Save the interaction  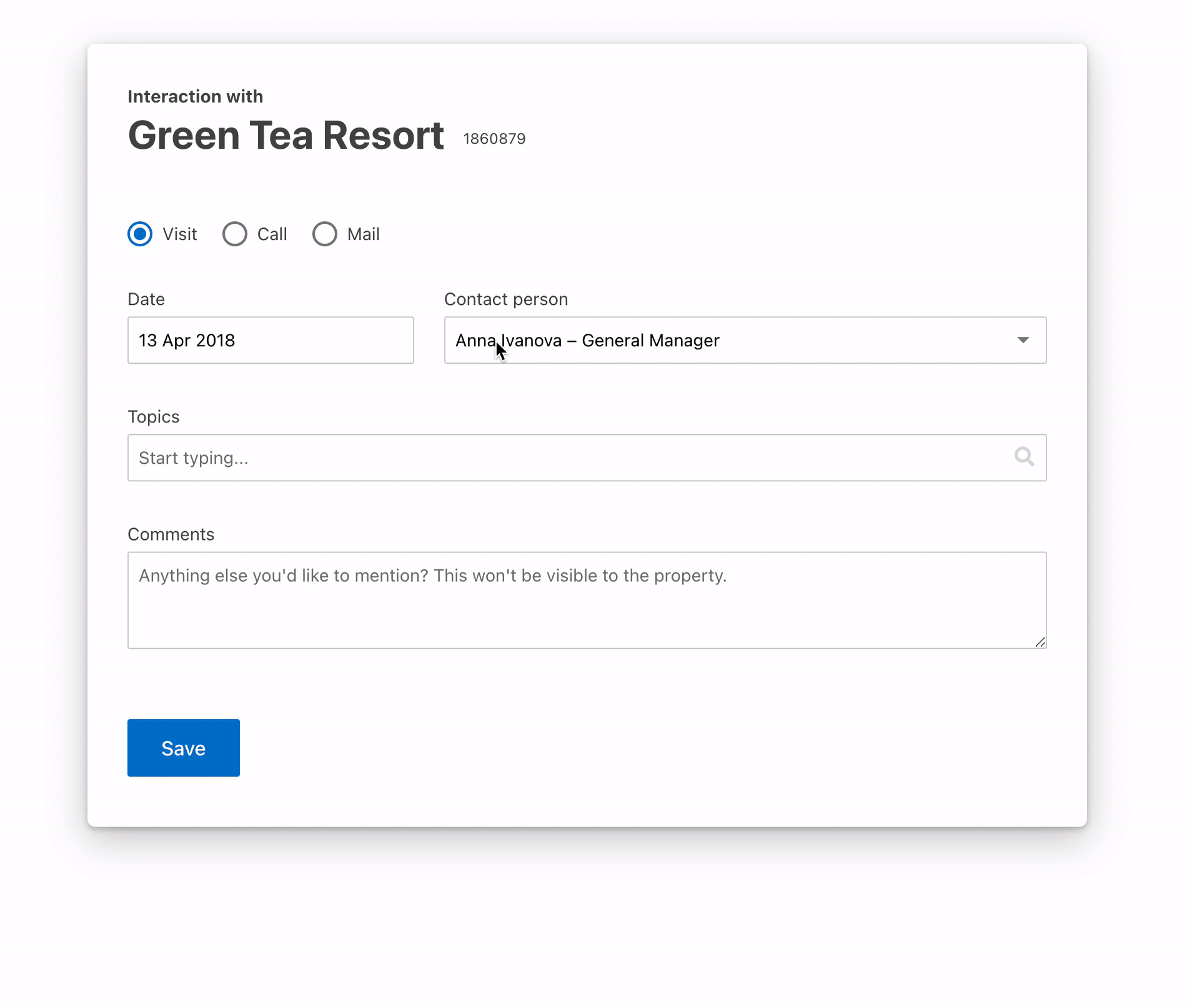[184, 748]
